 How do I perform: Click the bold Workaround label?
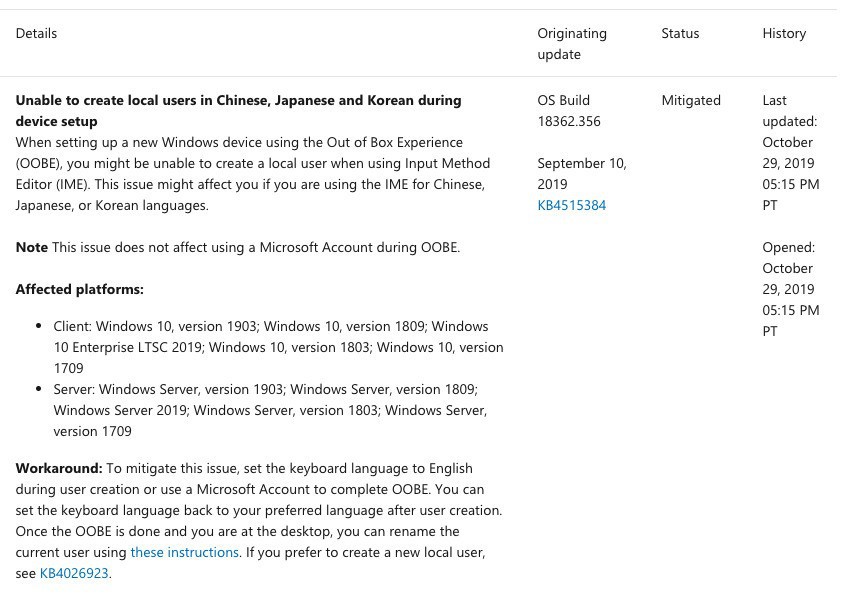click(x=59, y=468)
